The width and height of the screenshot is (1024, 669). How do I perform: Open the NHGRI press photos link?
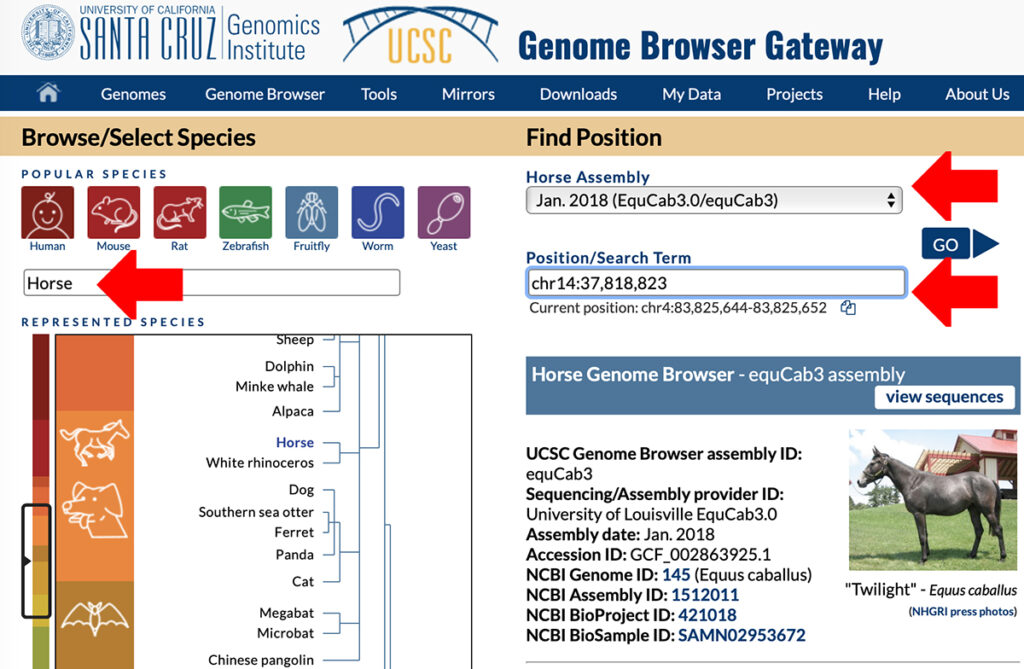tap(963, 612)
